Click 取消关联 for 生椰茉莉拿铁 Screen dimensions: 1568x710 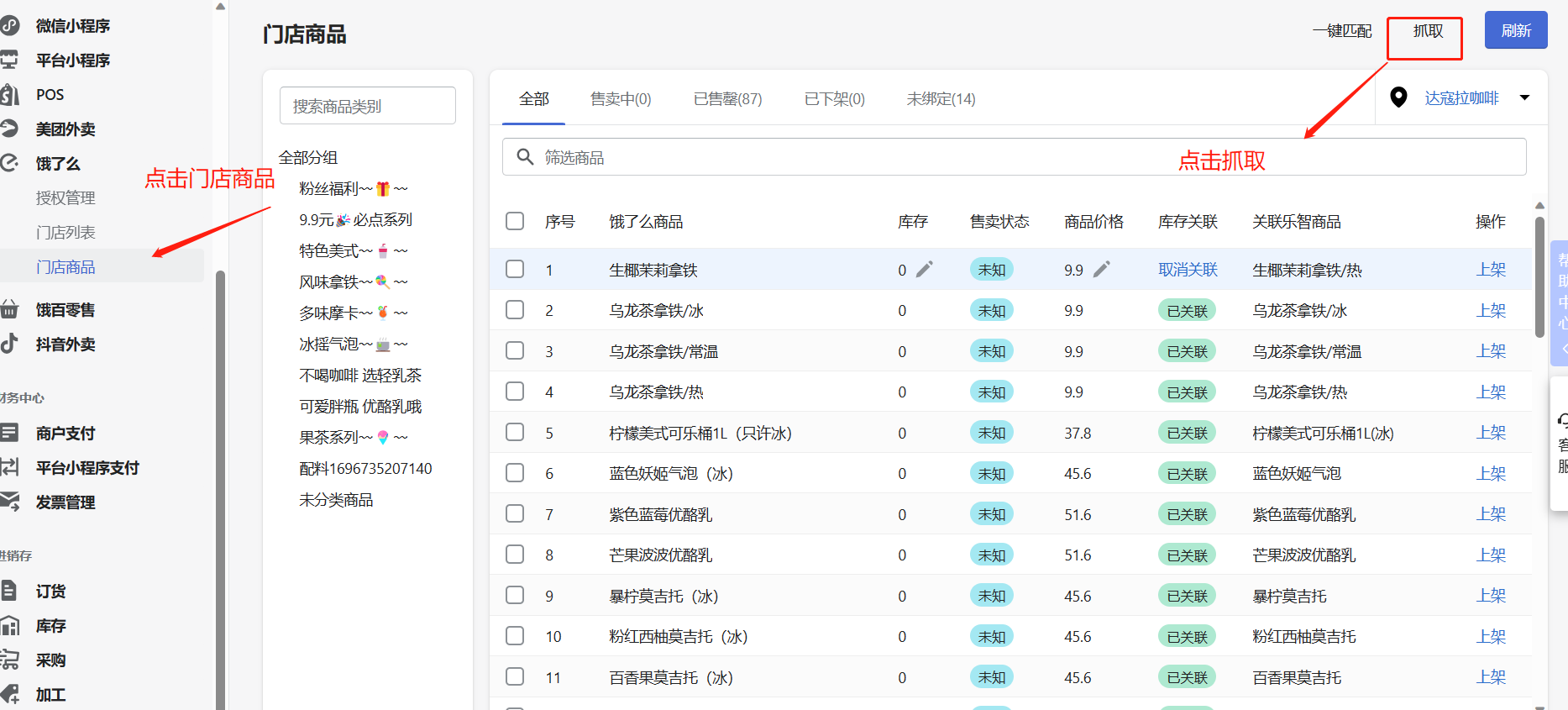pos(1188,269)
